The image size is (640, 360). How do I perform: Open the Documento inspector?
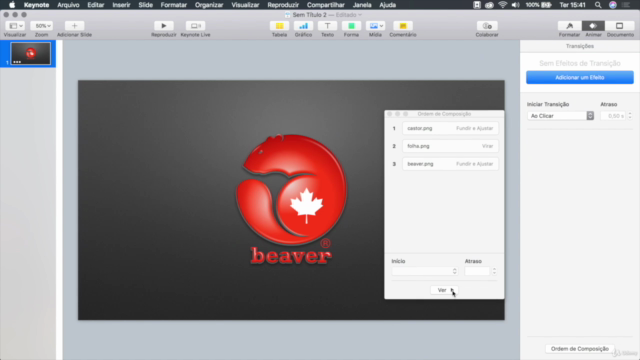coord(620,26)
